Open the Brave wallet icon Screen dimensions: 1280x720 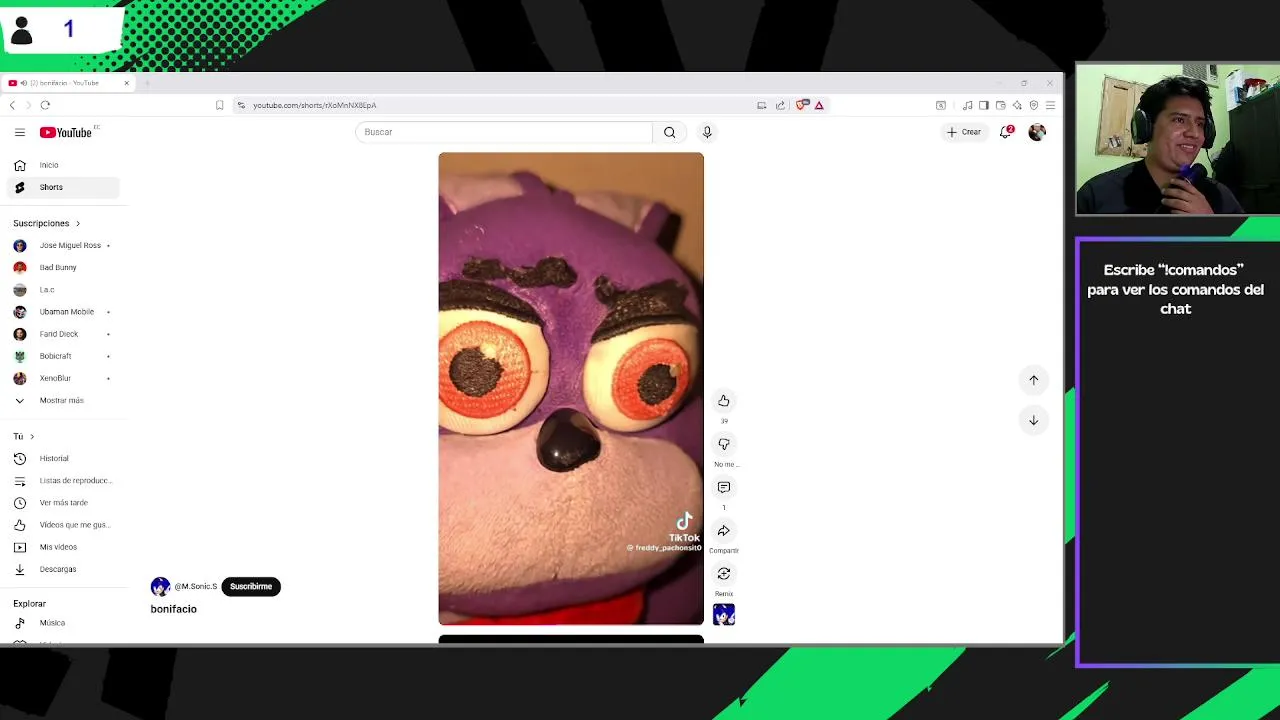point(1000,105)
